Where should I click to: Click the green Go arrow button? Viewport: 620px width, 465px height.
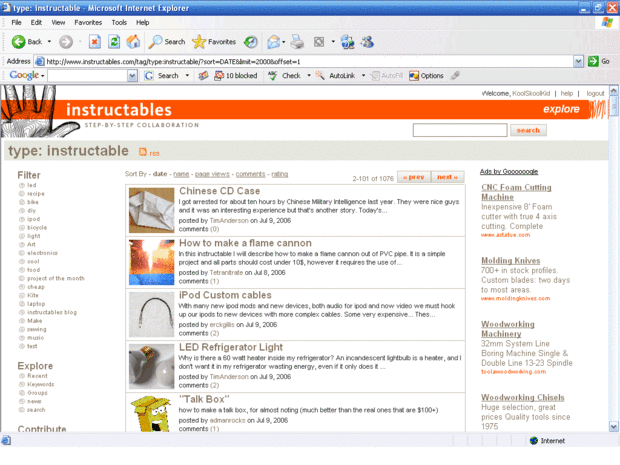[x=593, y=61]
